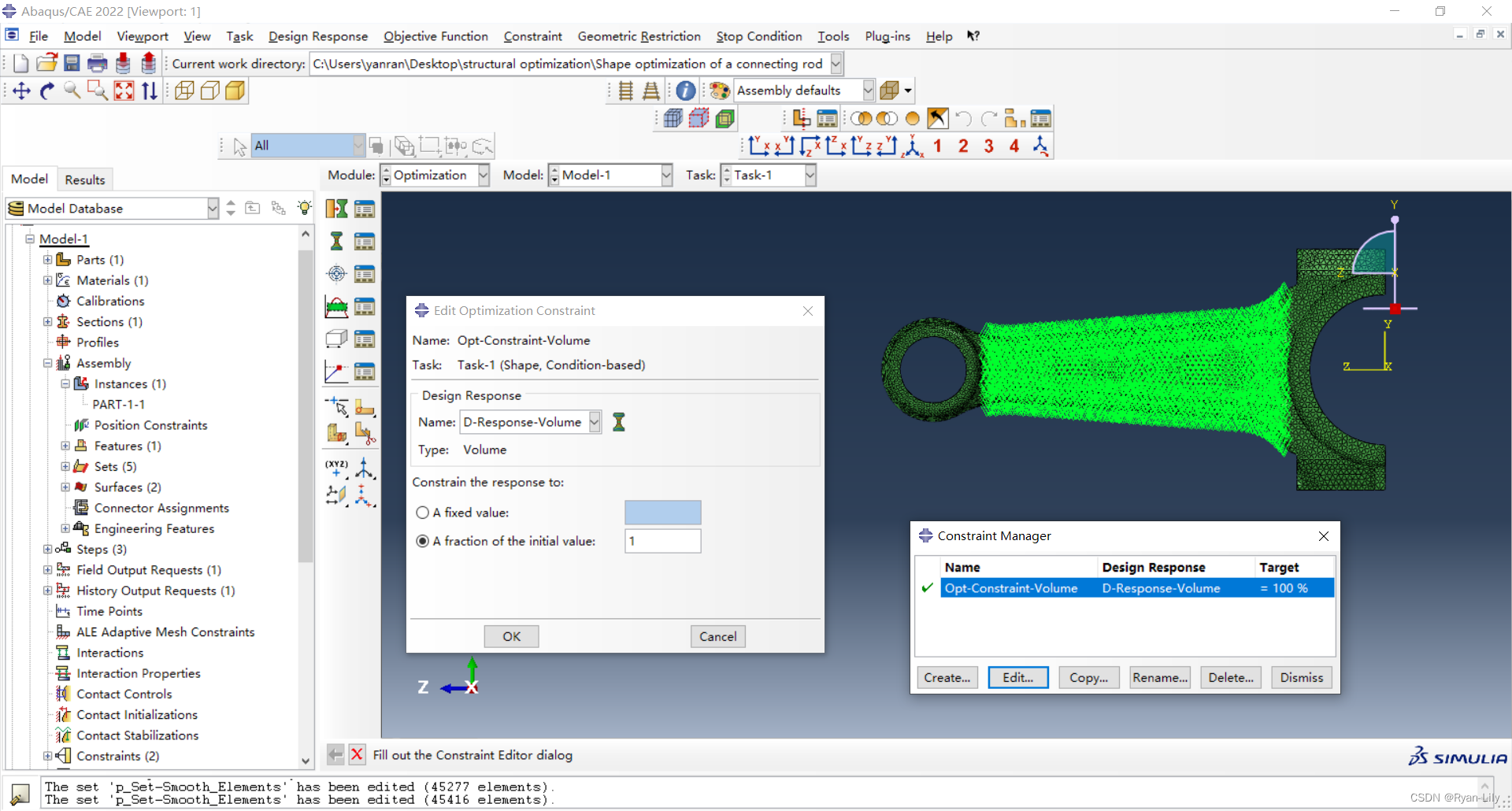Click the Create Objective Function icon

[336, 273]
